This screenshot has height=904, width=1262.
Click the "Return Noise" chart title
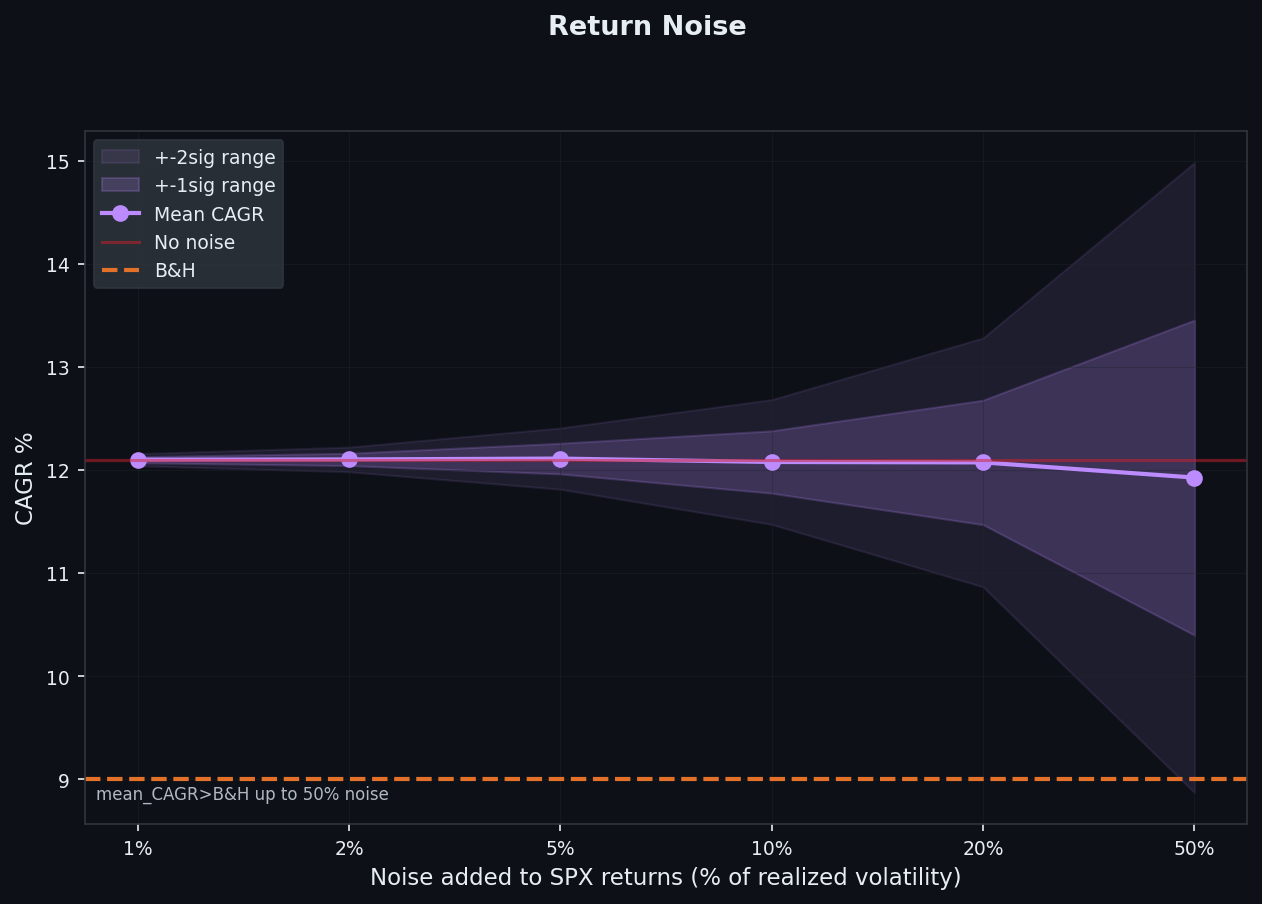647,27
